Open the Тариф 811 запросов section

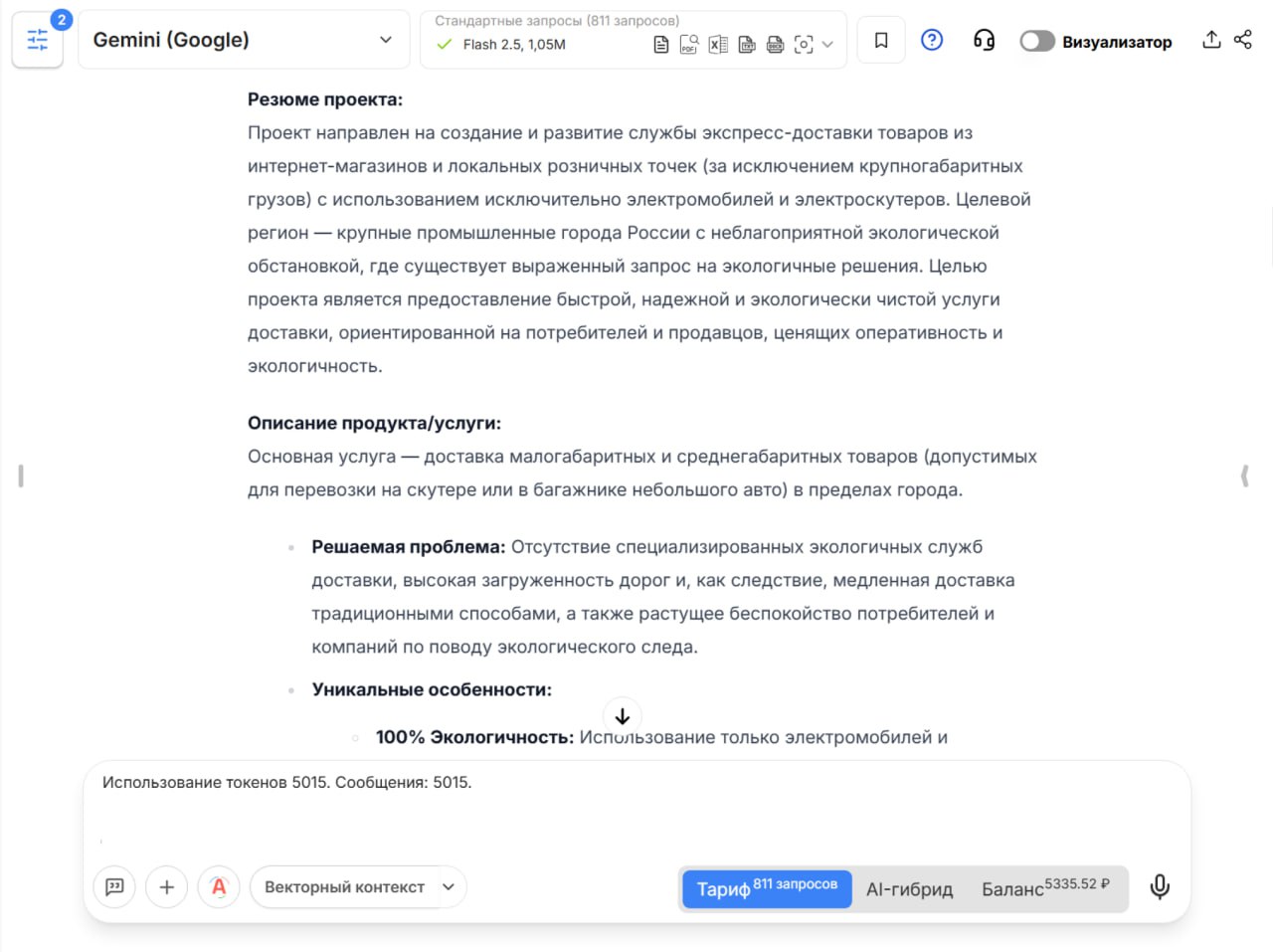[766, 888]
